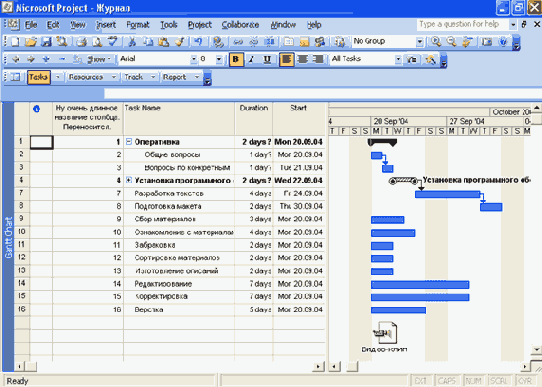The image size is (542, 387).
Task: Print using the printer icon
Action: click(82, 42)
